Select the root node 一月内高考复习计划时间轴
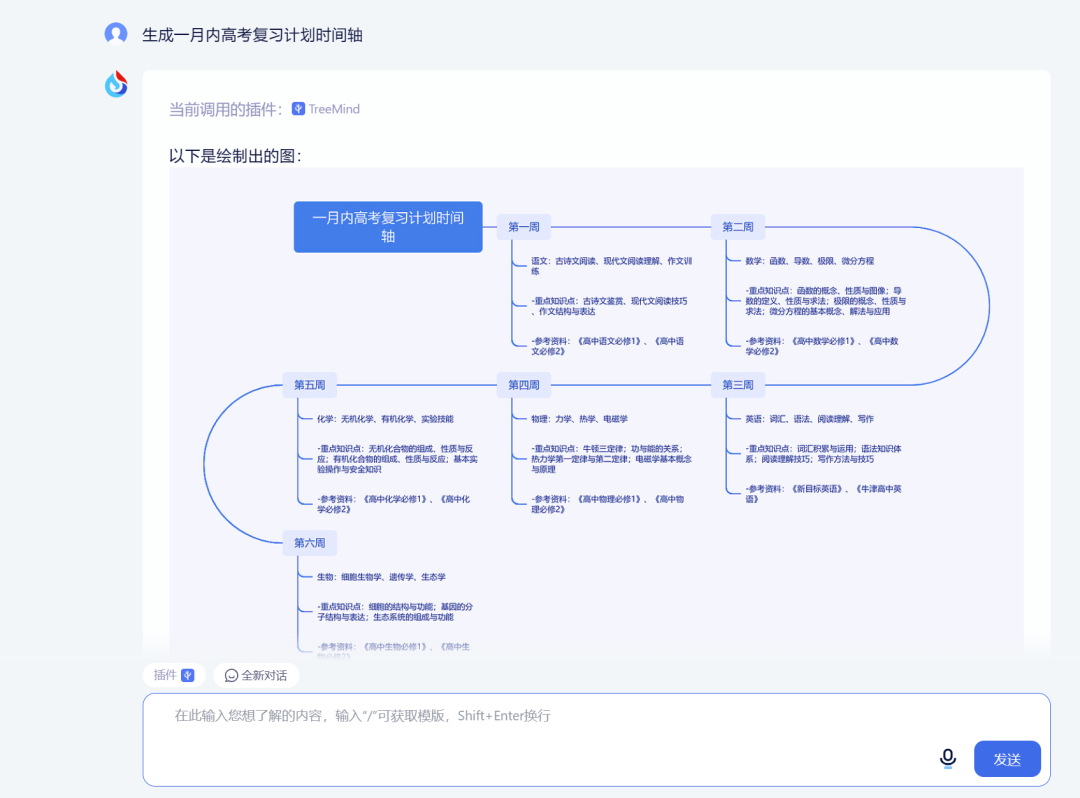This screenshot has height=798, width=1080. click(388, 227)
